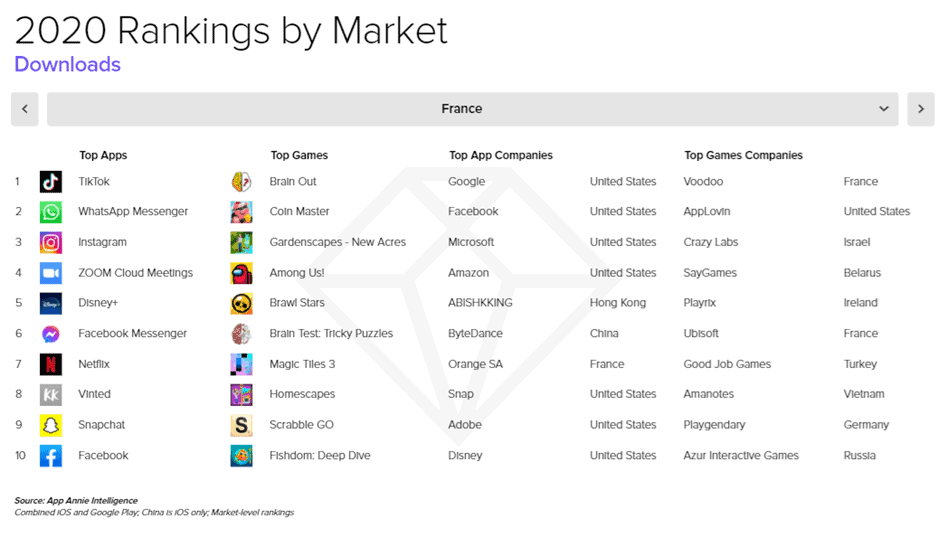
Task: Select the Scrabble GO game icon
Action: coord(242,425)
